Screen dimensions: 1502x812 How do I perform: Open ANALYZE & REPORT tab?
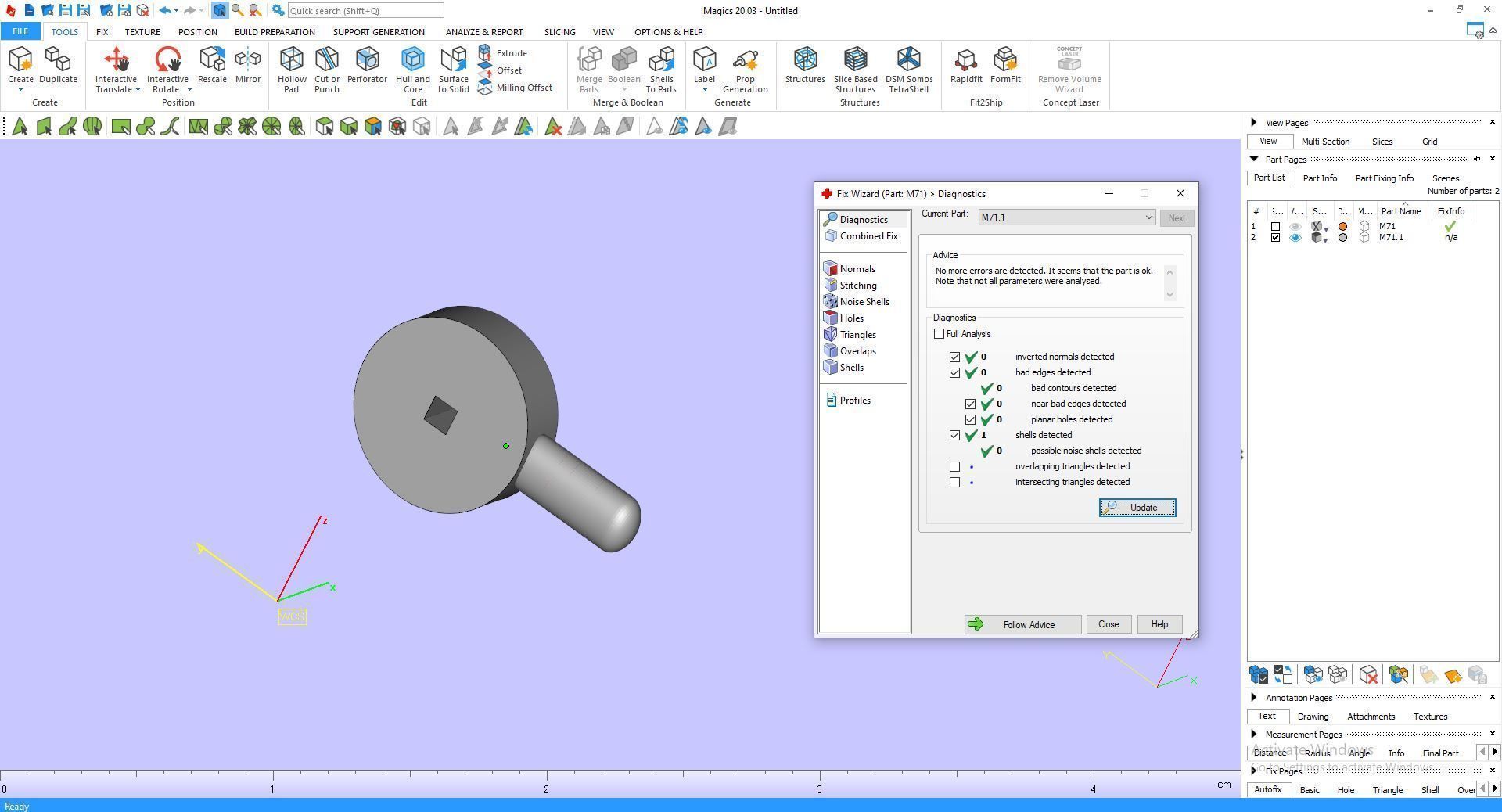pyautogui.click(x=484, y=32)
